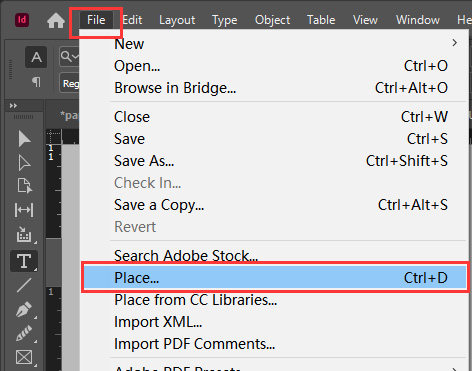Expand the New submenu arrow
Screen dimensions: 472x371
(x=455, y=43)
